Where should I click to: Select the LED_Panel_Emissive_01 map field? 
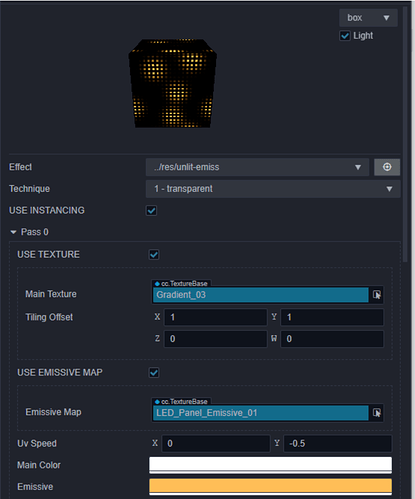point(261,413)
